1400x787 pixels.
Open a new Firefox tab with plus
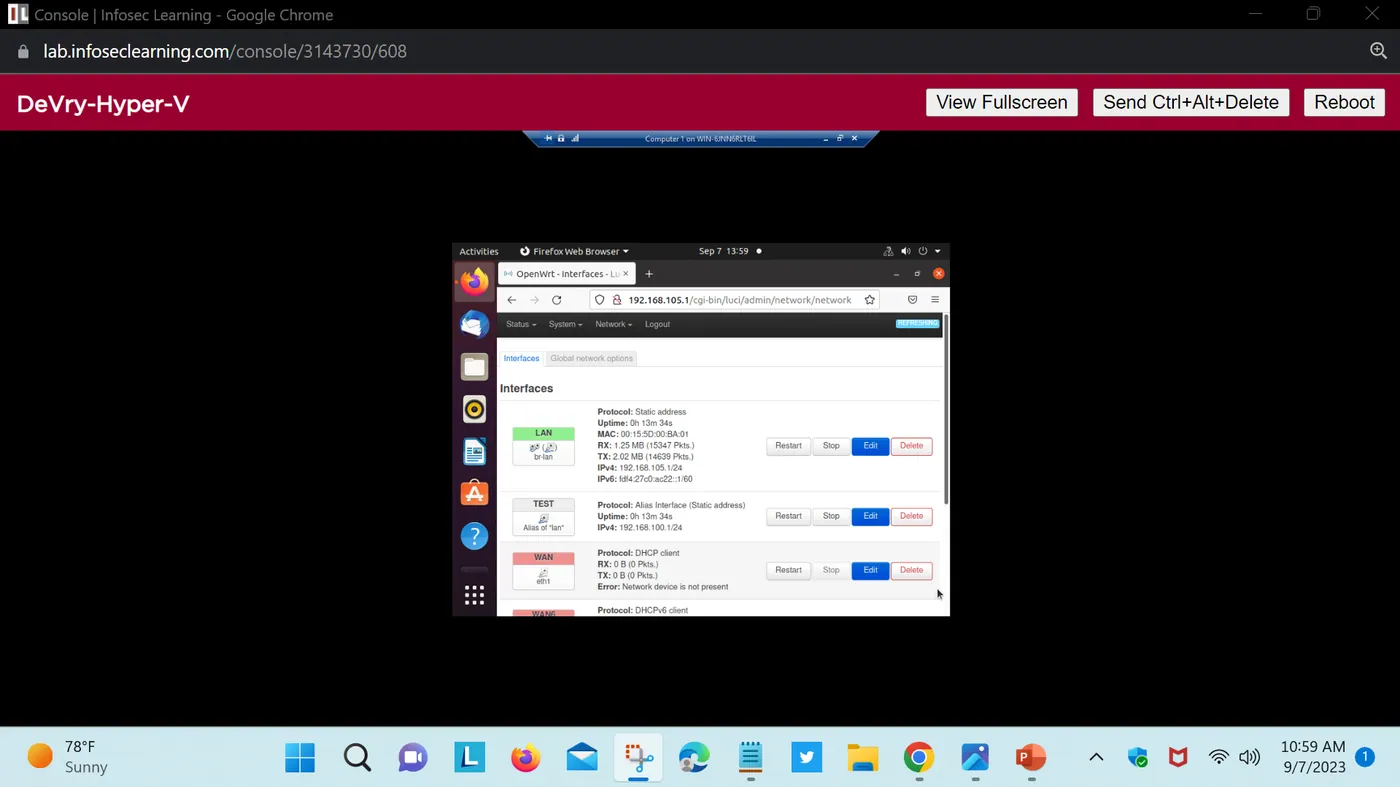coord(649,274)
